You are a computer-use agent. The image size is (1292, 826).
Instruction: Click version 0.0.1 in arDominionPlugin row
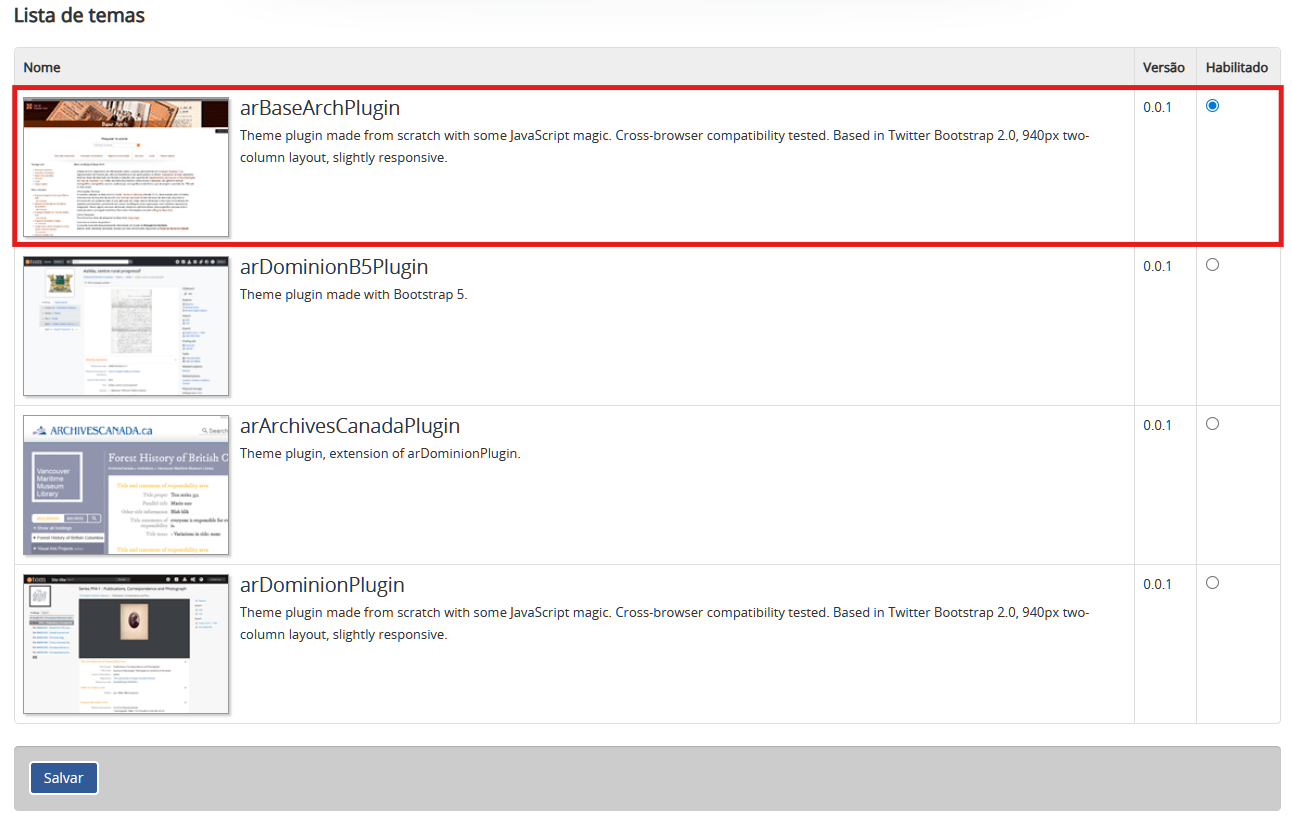(1157, 584)
